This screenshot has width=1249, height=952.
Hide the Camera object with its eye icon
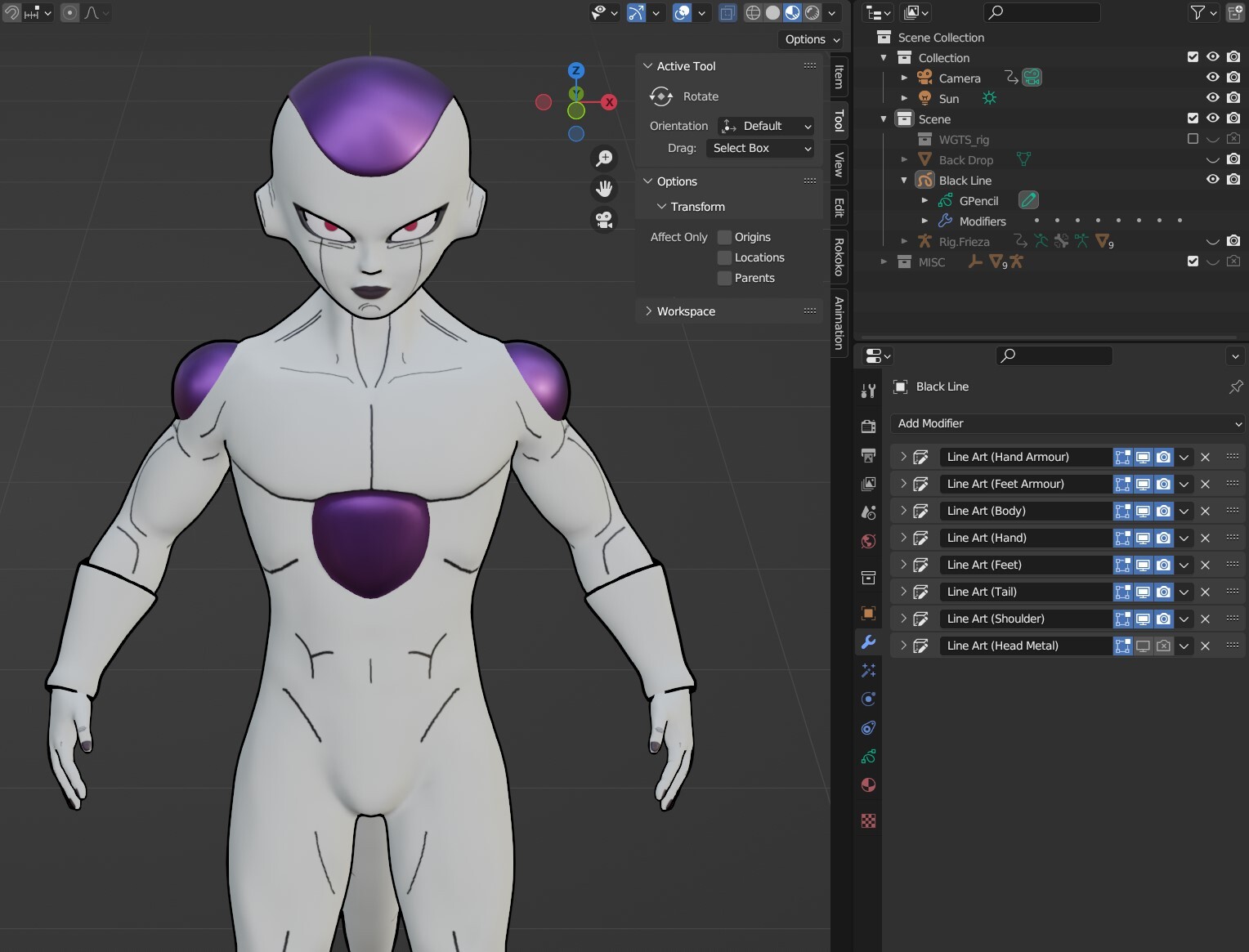(1213, 77)
